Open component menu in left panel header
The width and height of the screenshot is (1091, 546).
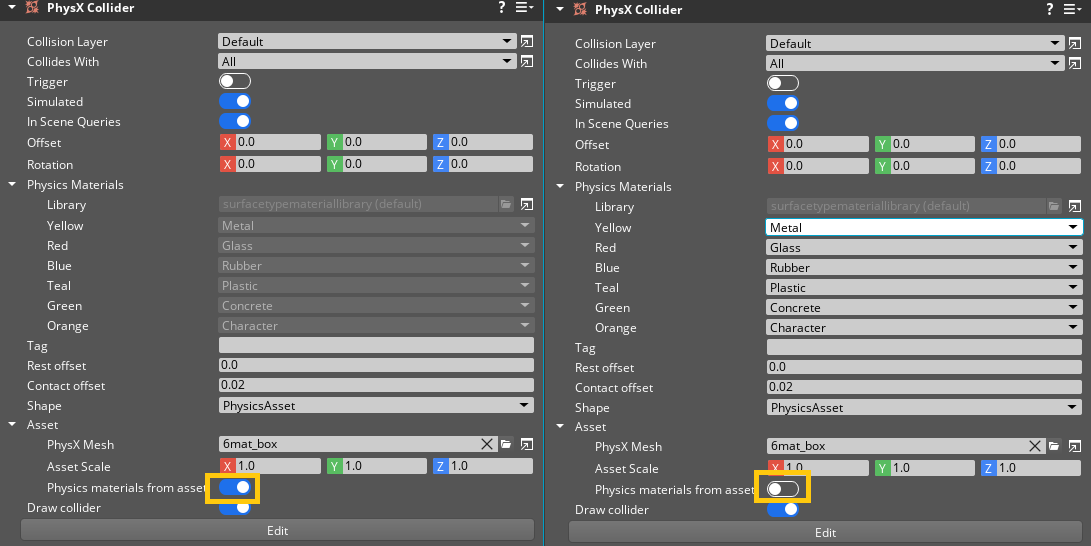(524, 8)
